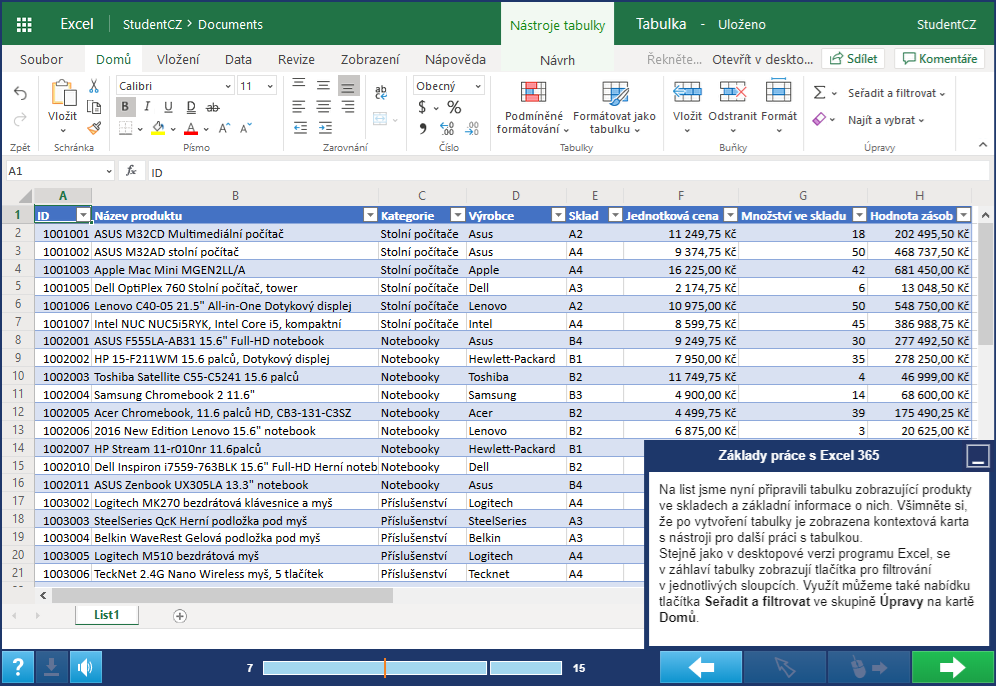
Task: Decrease font size icon
Action: click(x=246, y=129)
